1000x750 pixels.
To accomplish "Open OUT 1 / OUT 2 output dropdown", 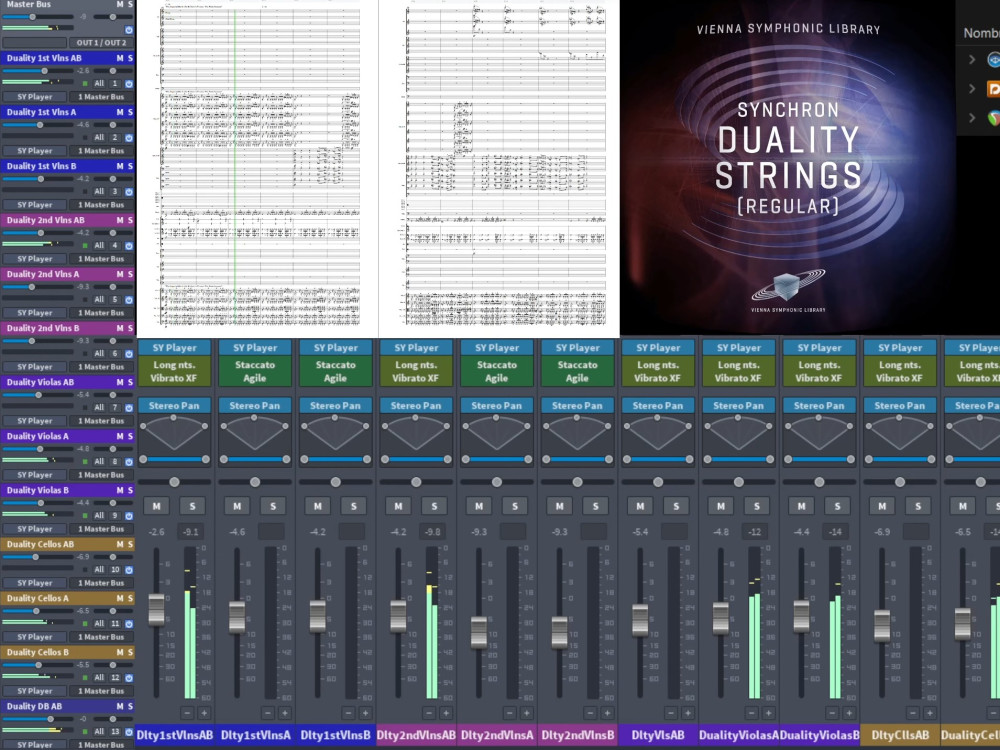I will tap(101, 43).
